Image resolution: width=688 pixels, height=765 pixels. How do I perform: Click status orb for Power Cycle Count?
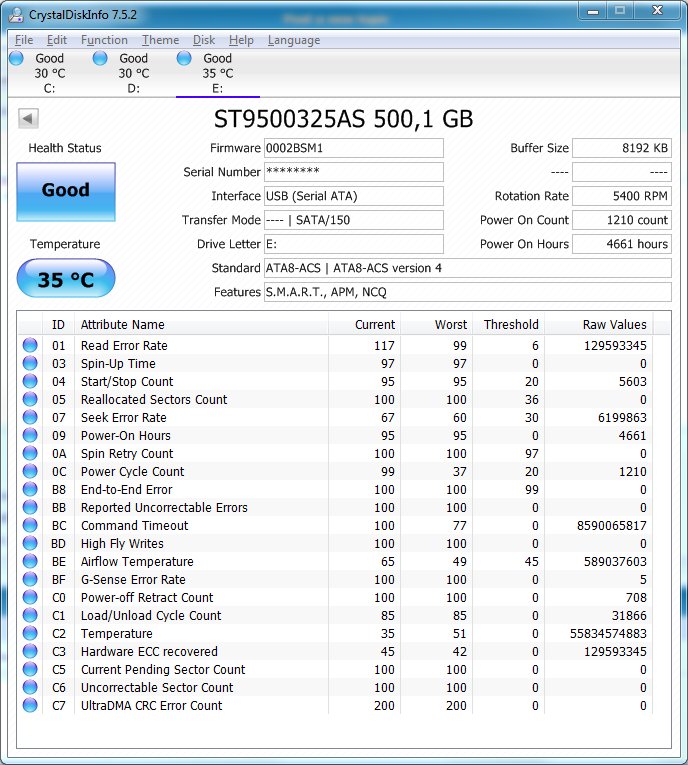(30, 471)
